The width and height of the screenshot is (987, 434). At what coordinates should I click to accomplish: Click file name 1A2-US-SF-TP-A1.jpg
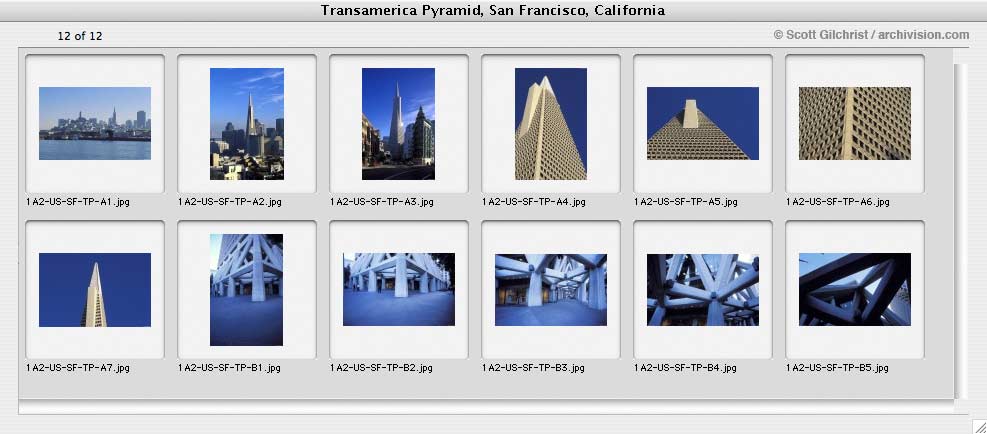(x=78, y=202)
